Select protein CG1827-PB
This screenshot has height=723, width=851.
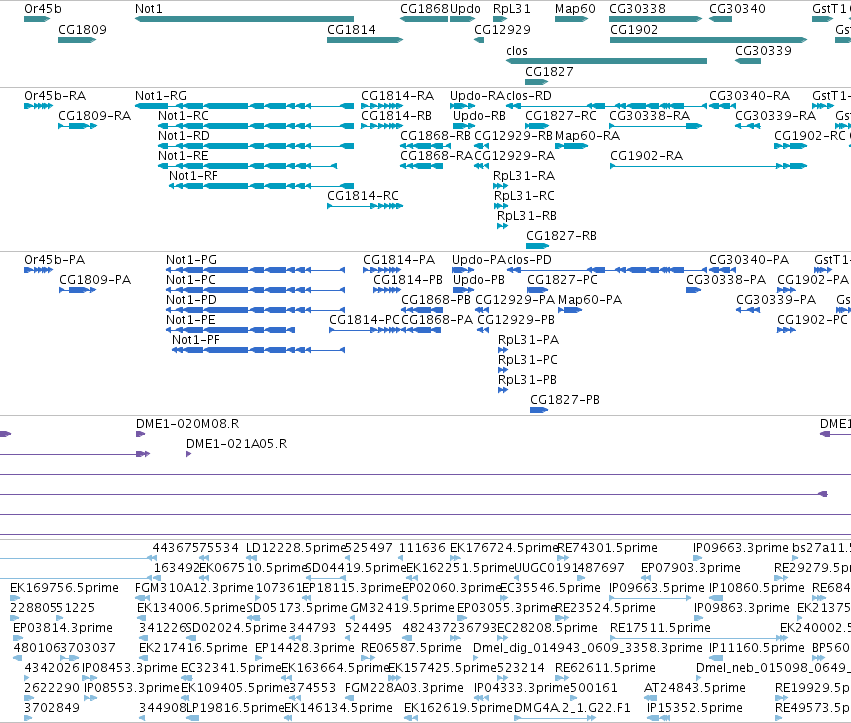[565, 400]
